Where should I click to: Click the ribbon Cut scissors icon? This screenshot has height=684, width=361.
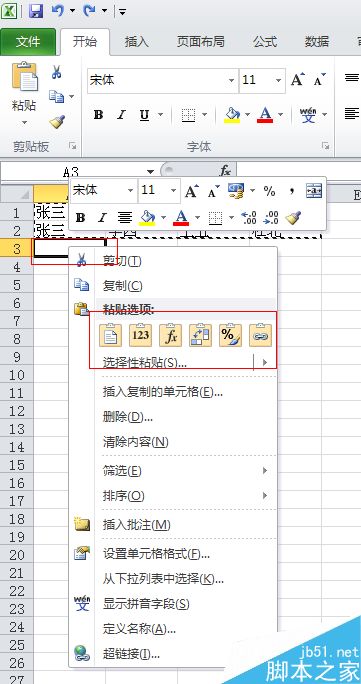(x=56, y=72)
